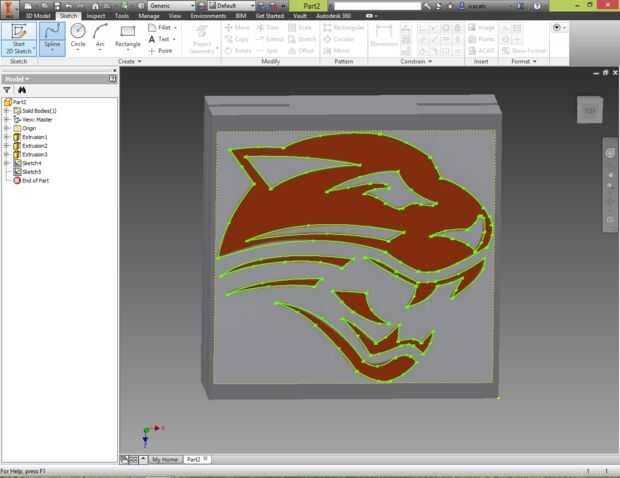Open the Get Started ribbon tab
This screenshot has height=478, width=620.
click(270, 16)
